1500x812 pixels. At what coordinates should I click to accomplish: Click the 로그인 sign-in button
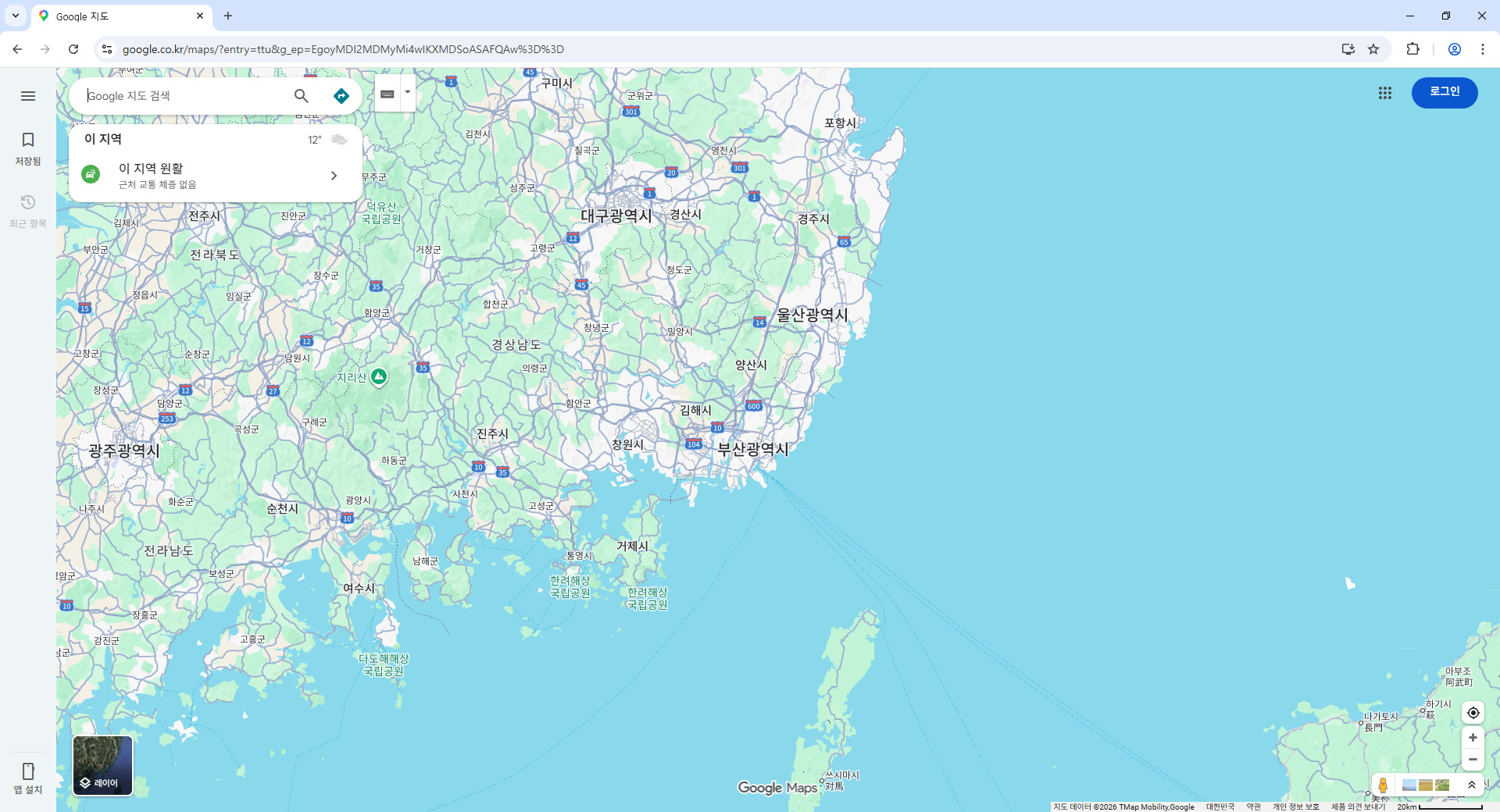point(1445,92)
